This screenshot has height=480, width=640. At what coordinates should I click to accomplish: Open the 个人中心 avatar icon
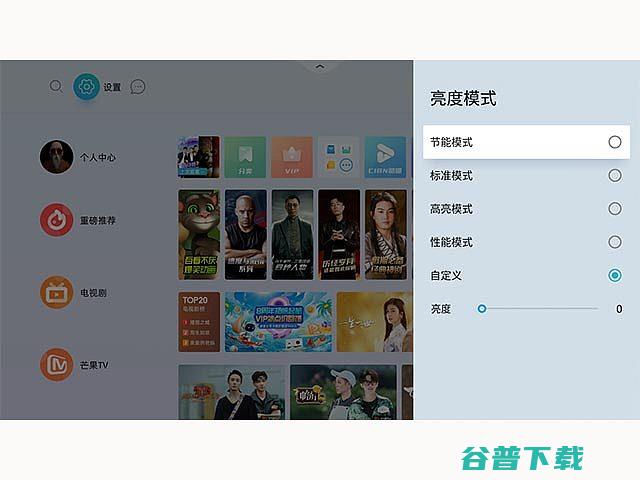[x=56, y=157]
